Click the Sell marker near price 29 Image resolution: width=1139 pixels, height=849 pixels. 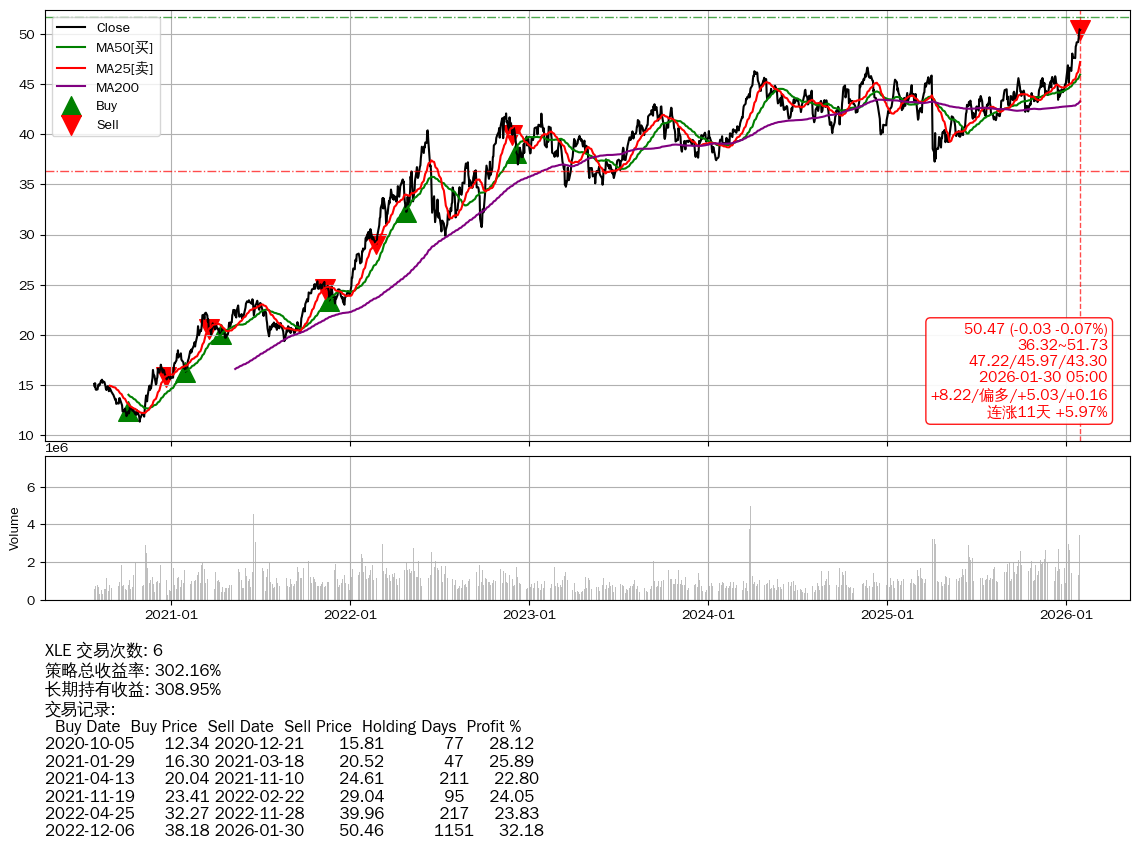376,243
